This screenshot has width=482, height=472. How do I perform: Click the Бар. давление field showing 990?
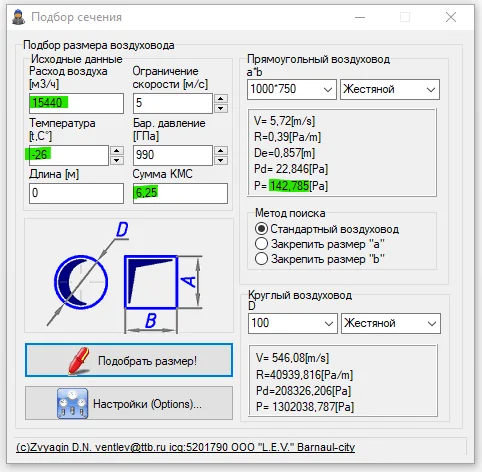click(x=173, y=155)
